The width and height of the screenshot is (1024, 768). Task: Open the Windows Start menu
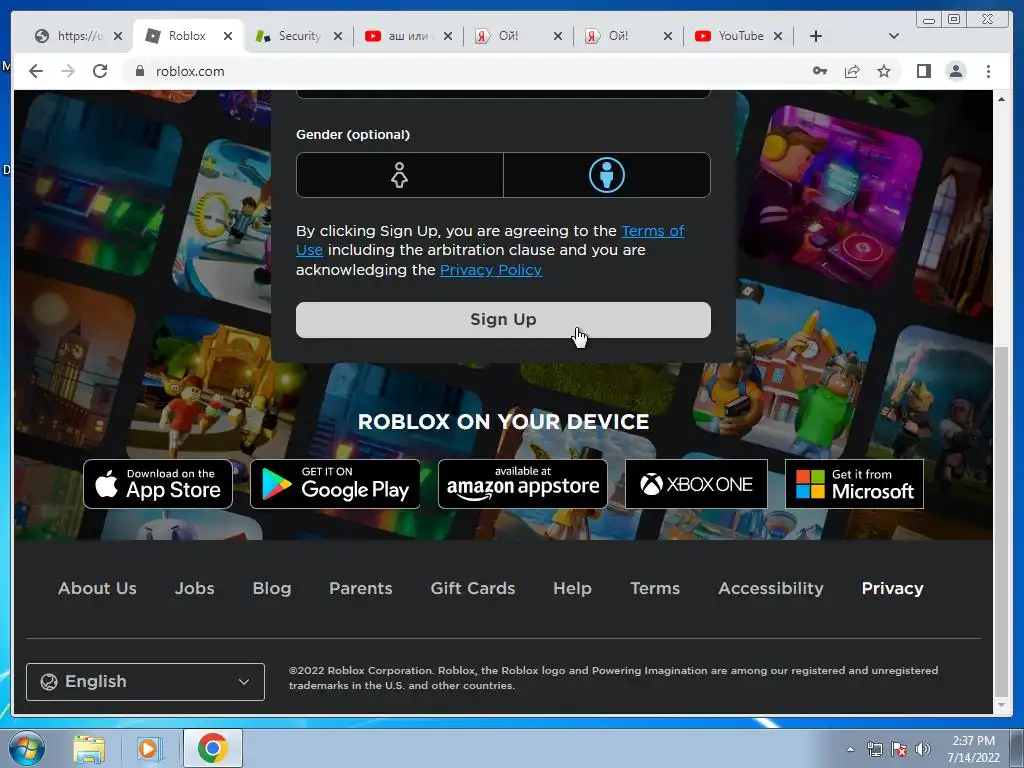point(27,748)
